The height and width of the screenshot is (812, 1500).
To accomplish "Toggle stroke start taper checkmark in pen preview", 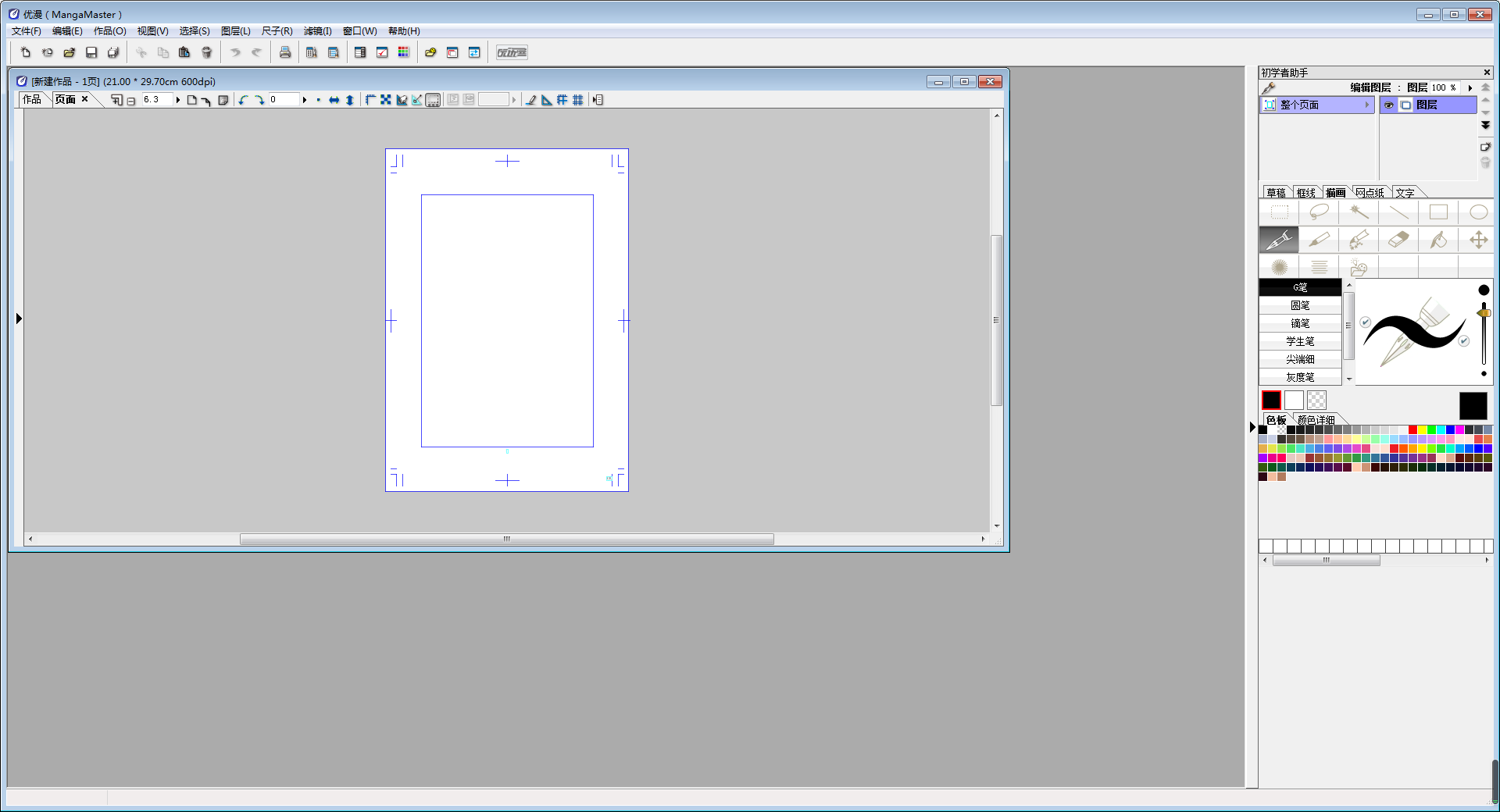I will [1366, 322].
